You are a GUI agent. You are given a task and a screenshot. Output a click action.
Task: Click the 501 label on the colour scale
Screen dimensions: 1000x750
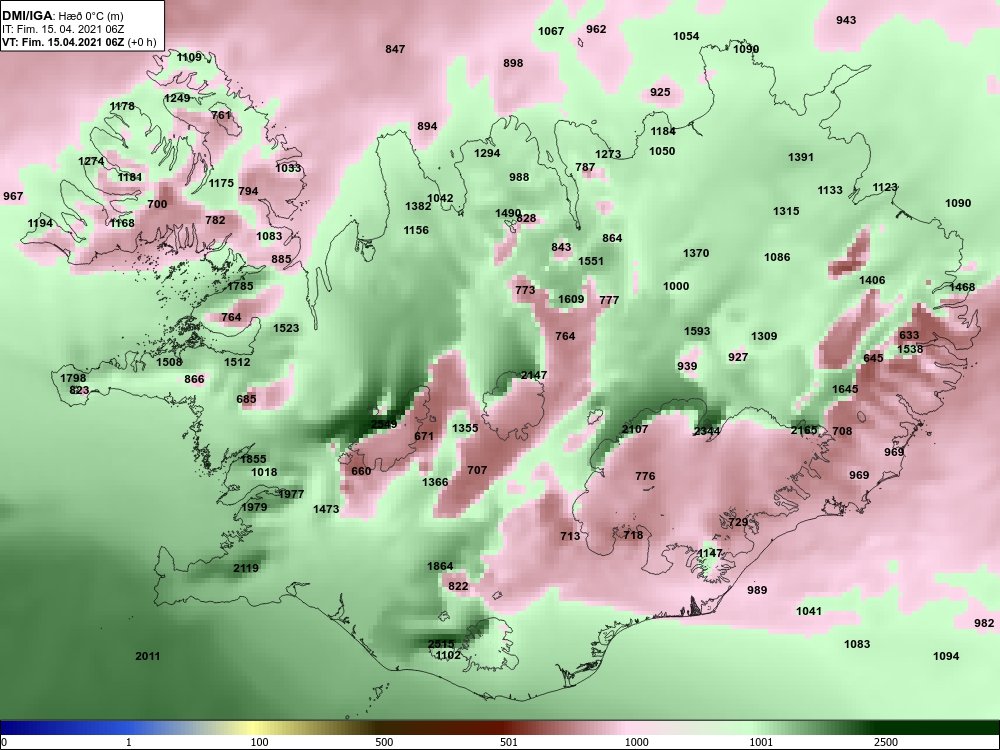point(508,742)
